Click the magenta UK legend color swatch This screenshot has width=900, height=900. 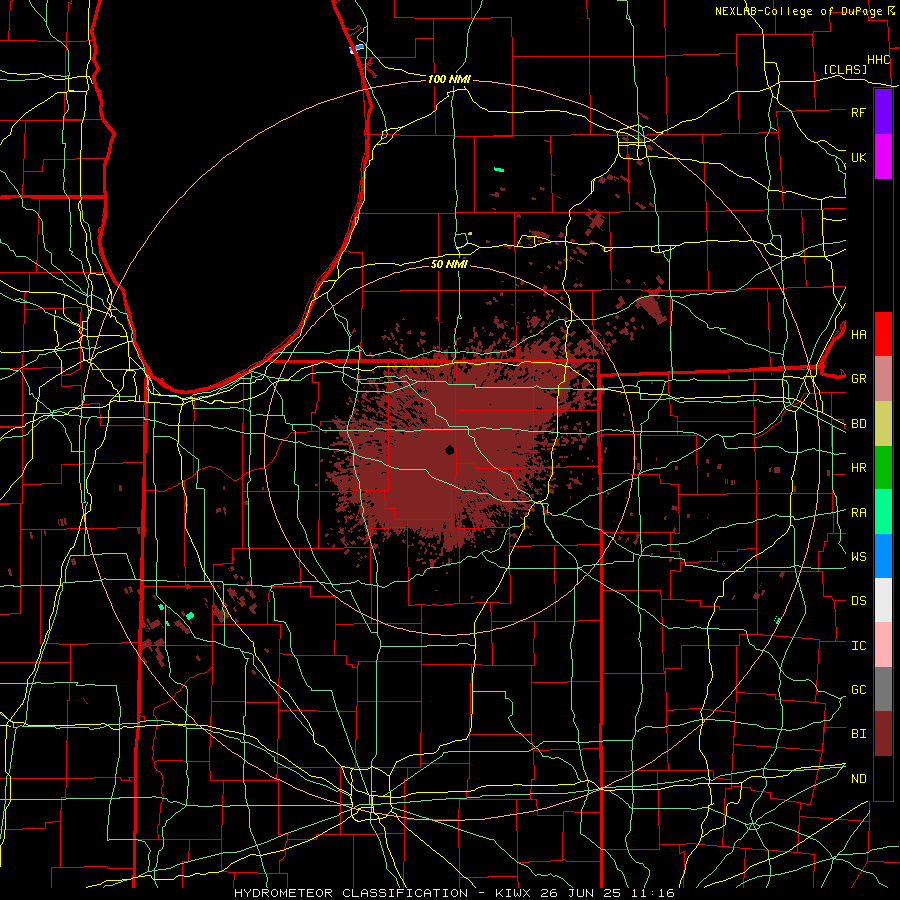[883, 157]
